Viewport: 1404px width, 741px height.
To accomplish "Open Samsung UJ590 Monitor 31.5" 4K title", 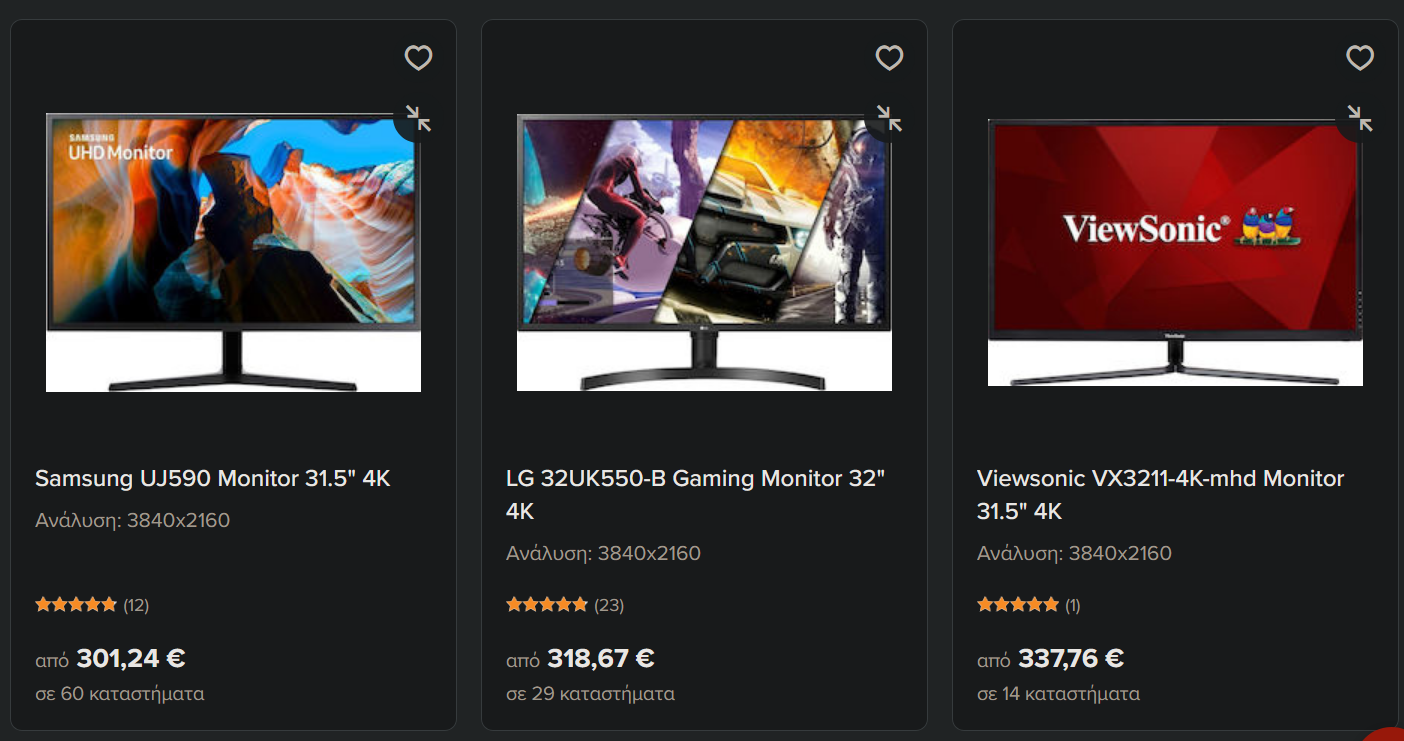I will [x=213, y=478].
